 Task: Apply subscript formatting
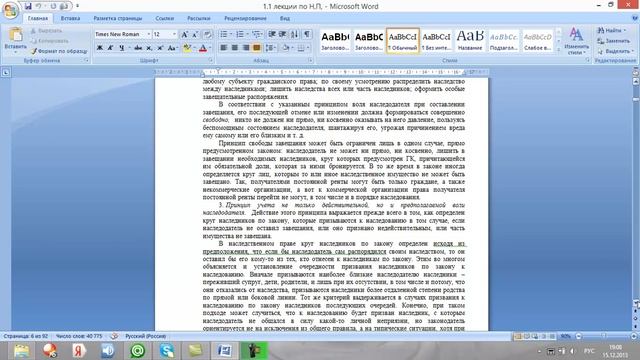tap(149, 48)
